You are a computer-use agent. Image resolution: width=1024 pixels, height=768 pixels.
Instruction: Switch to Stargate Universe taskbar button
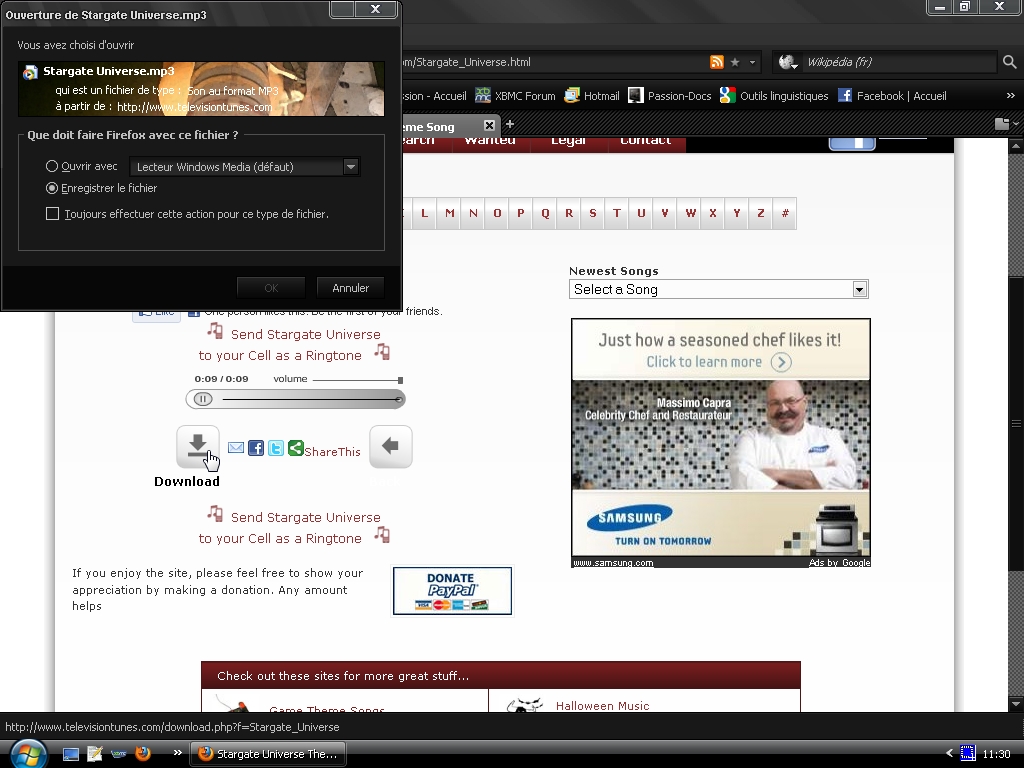(x=268, y=754)
